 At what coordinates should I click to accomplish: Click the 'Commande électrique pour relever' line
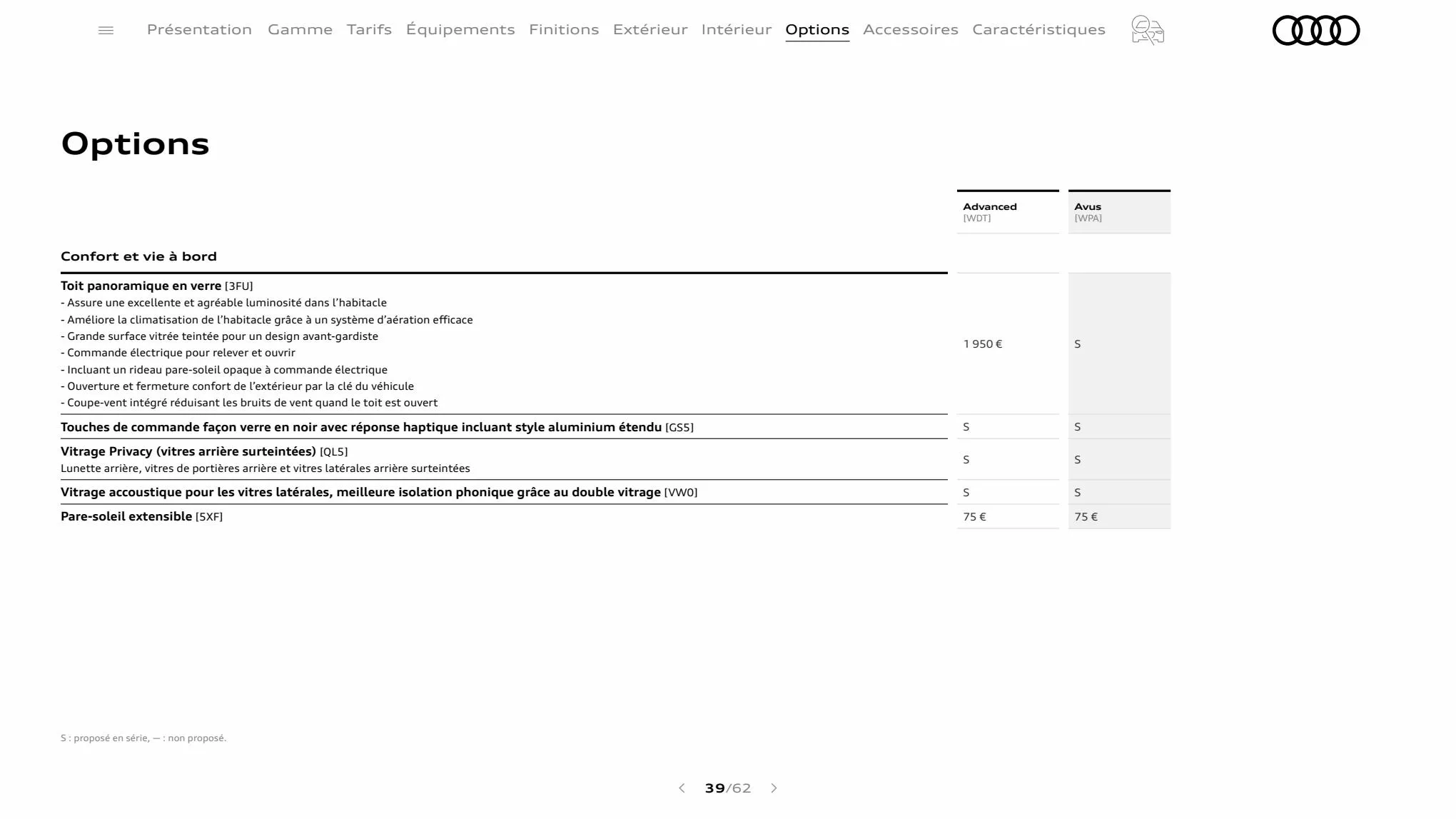pos(178,353)
